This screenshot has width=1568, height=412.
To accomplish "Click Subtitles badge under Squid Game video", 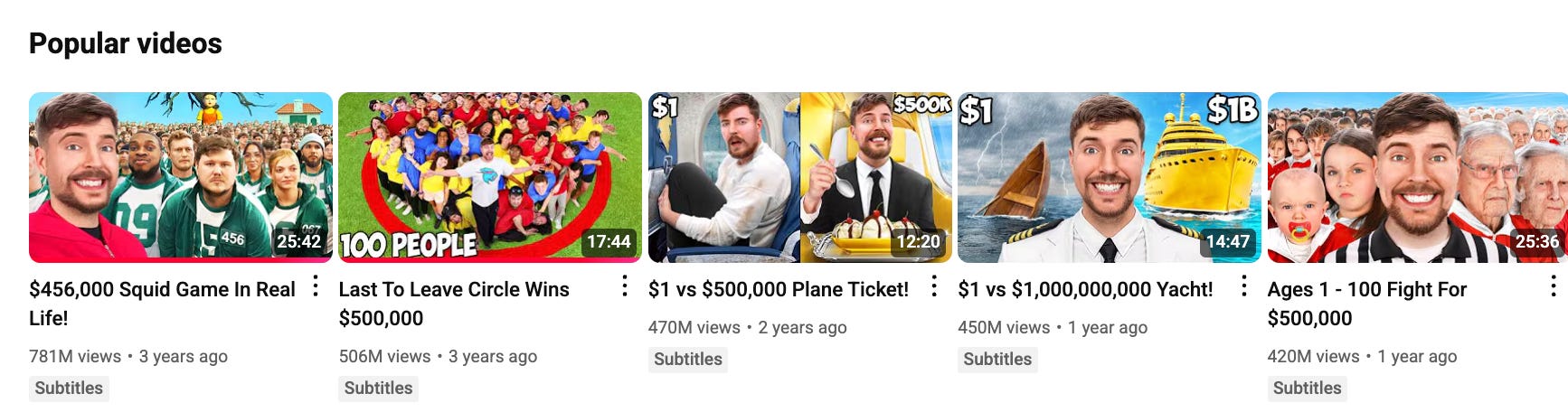I will point(69,389).
